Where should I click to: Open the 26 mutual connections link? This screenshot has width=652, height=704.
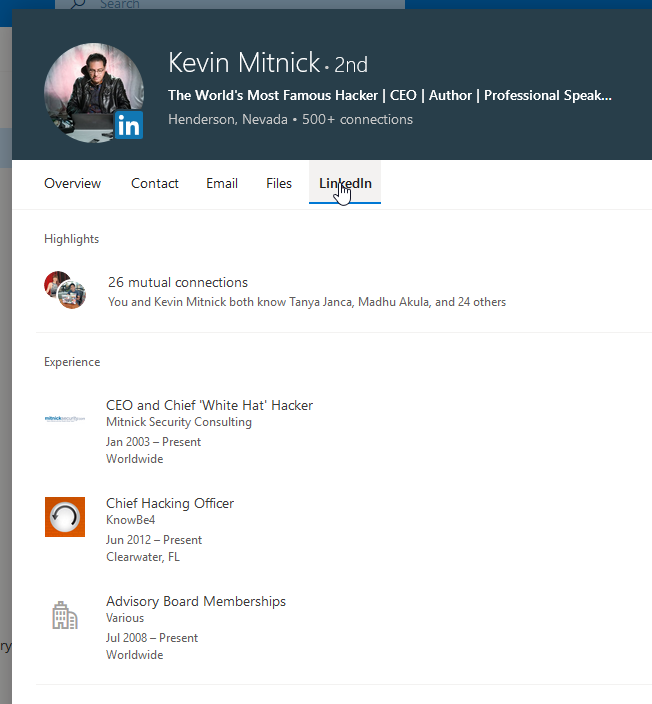tap(178, 282)
